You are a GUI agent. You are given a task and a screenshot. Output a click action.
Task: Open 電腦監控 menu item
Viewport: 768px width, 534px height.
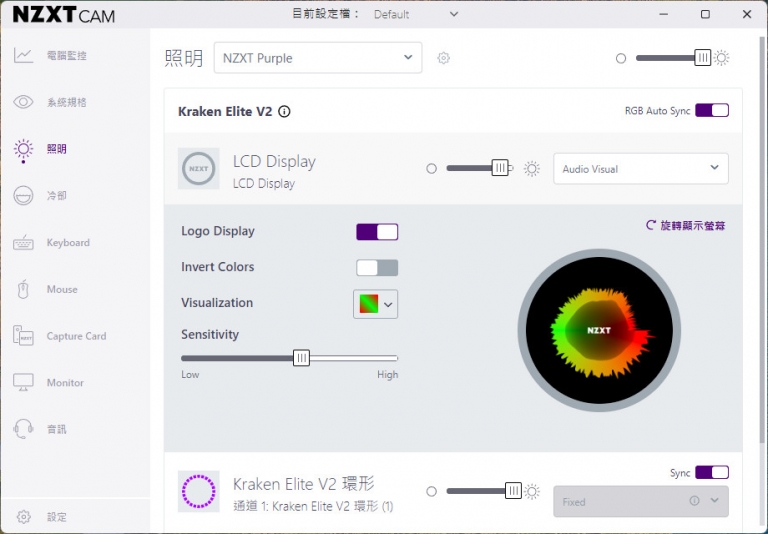click(x=67, y=55)
